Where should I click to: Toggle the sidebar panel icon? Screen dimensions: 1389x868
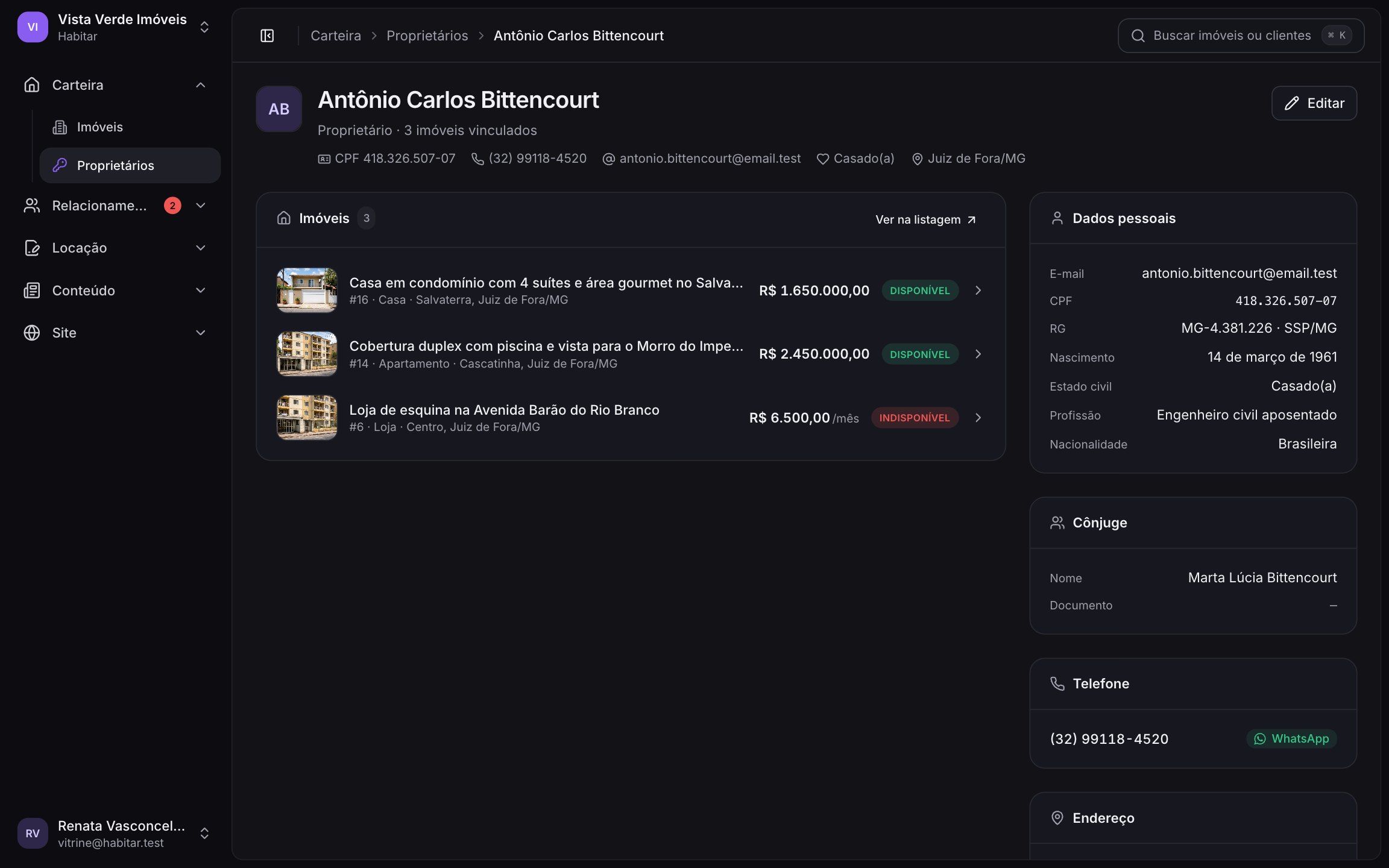[x=267, y=36]
